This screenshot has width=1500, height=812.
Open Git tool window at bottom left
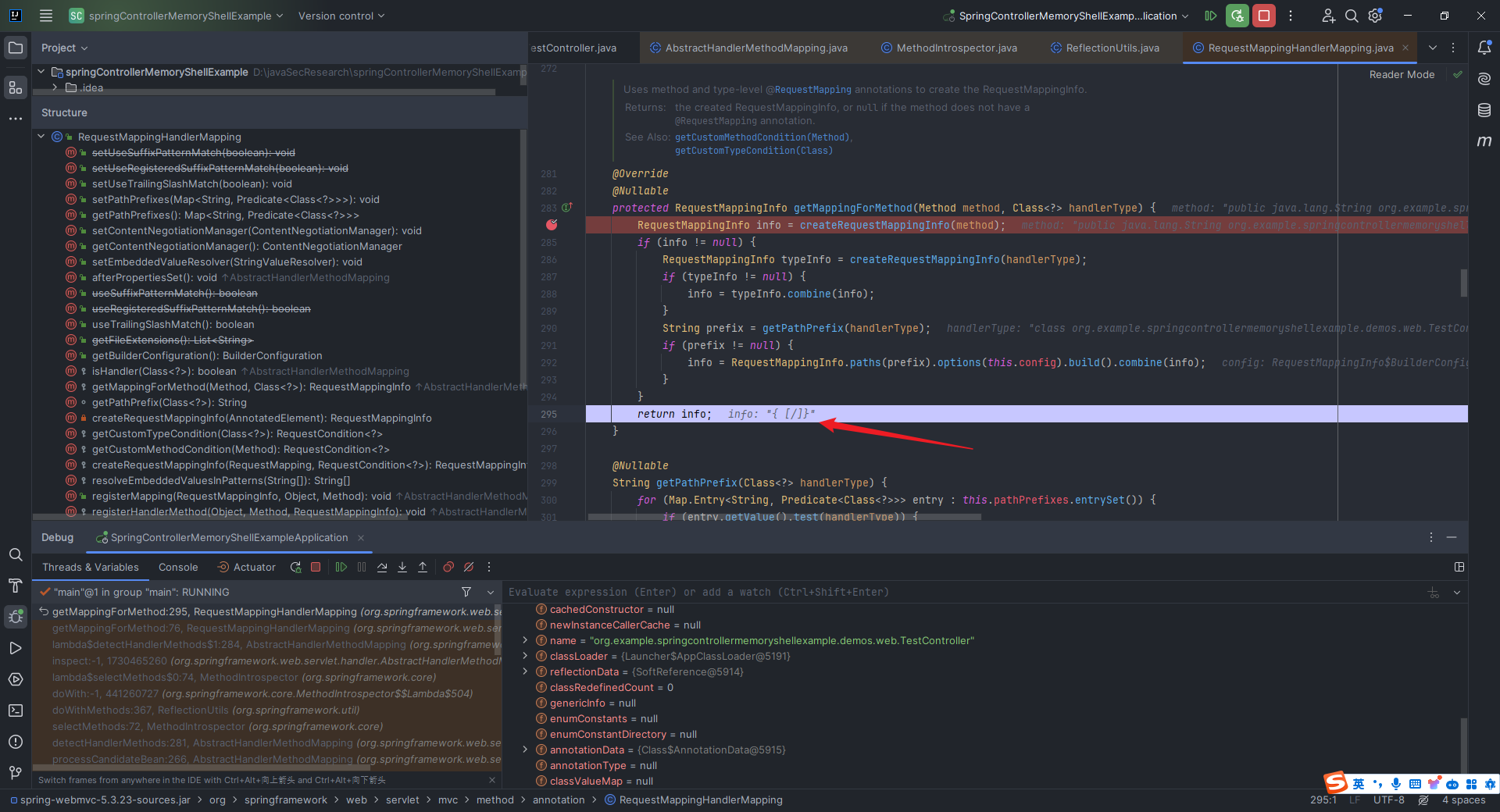tap(16, 773)
